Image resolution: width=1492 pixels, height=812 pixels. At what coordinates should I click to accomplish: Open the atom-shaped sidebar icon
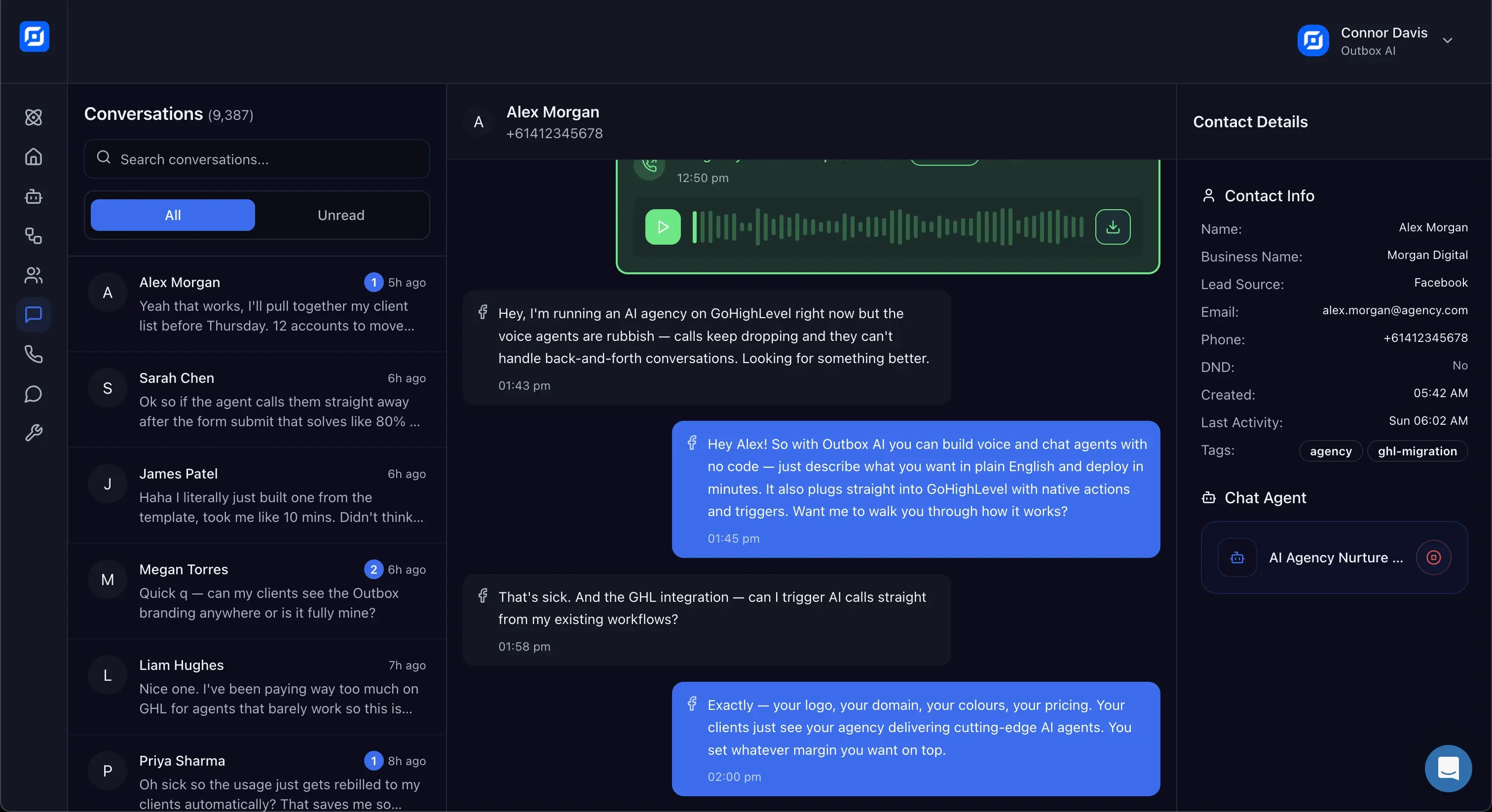click(34, 117)
